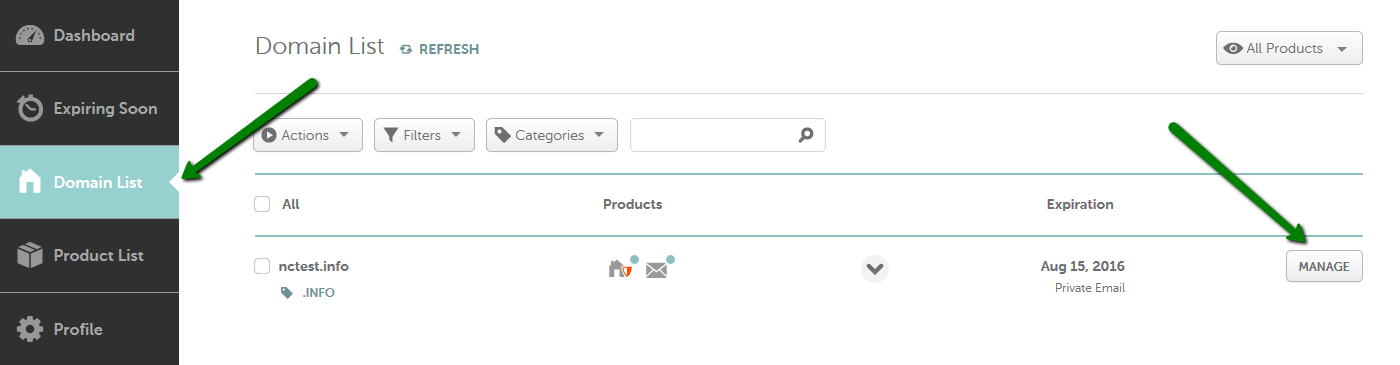Click the Profile gear icon
The image size is (1400, 365).
click(30, 329)
